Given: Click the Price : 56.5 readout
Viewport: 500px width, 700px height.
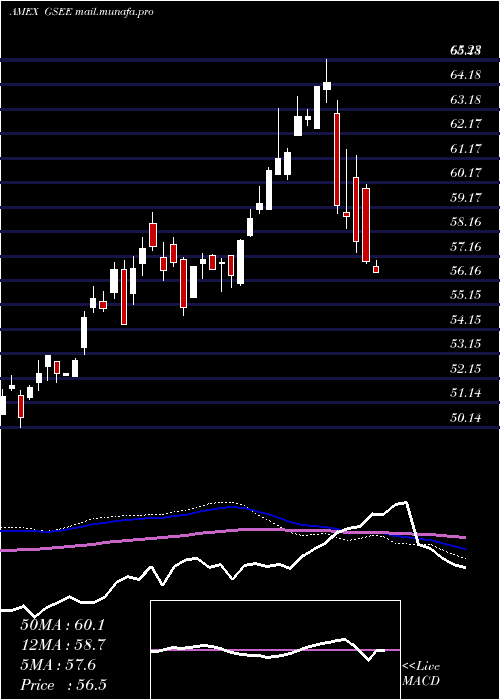Looking at the screenshot, I should 63,685.
